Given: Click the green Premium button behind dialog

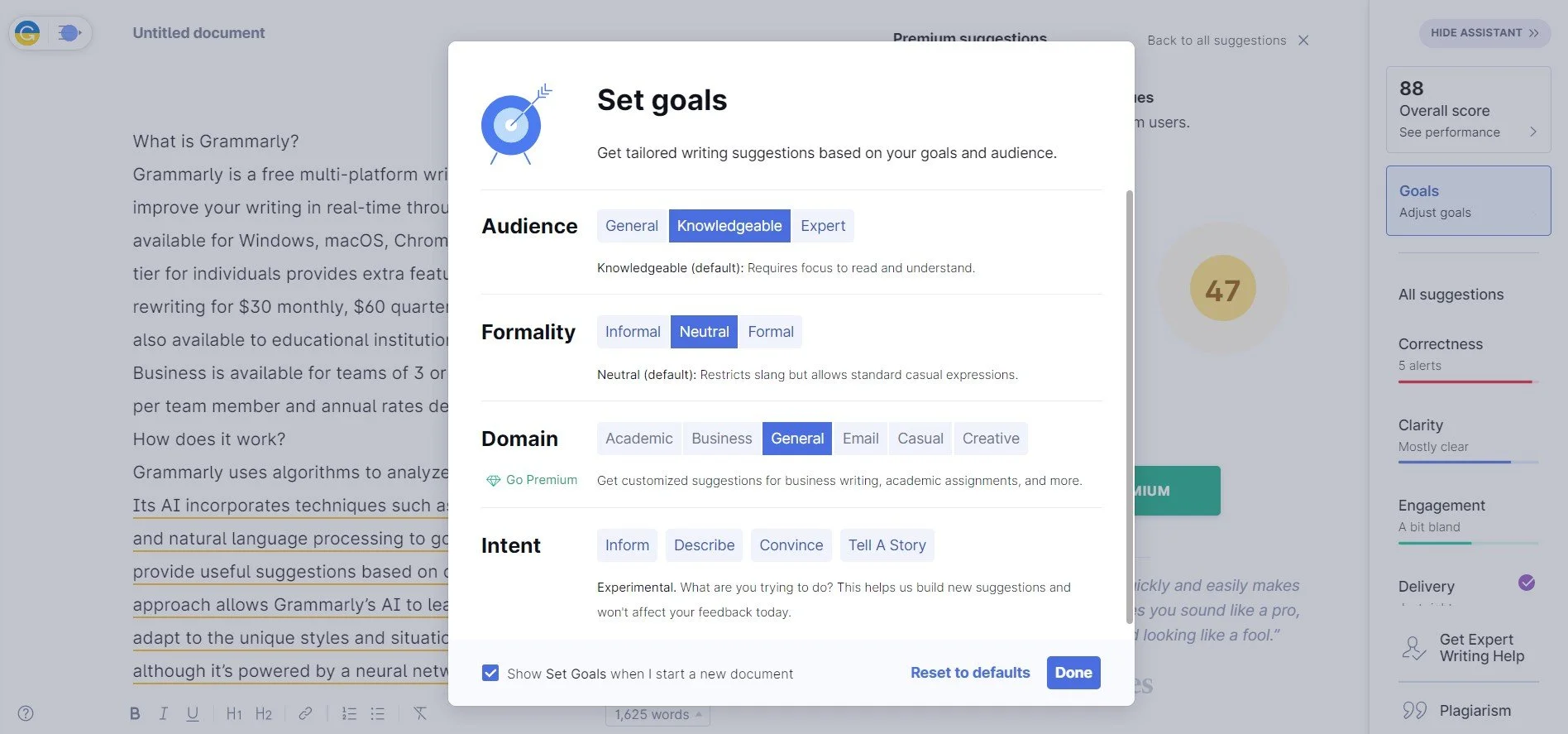Looking at the screenshot, I should (x=1177, y=491).
